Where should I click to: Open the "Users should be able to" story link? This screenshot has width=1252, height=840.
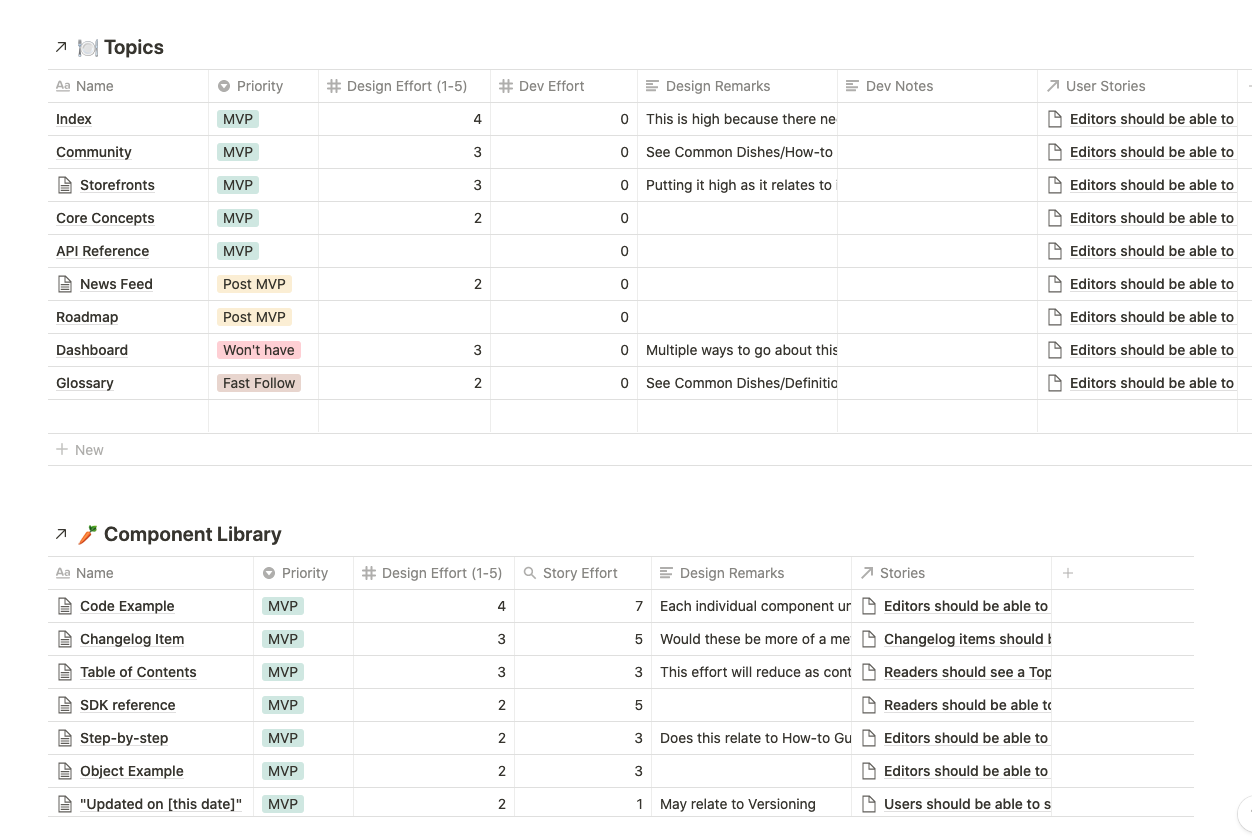click(967, 804)
